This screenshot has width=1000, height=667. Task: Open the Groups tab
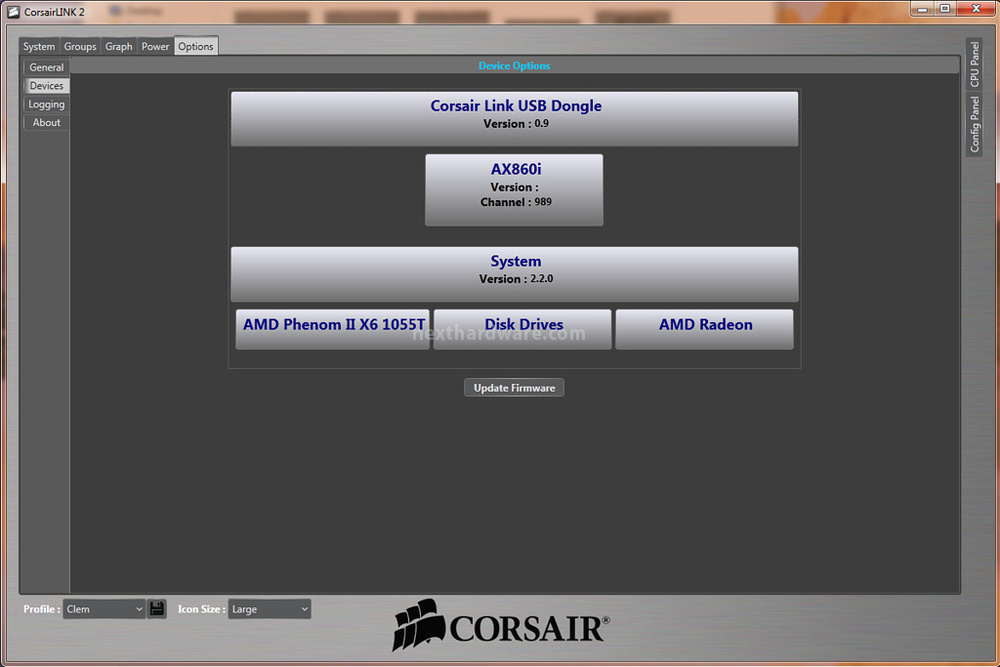coord(80,47)
